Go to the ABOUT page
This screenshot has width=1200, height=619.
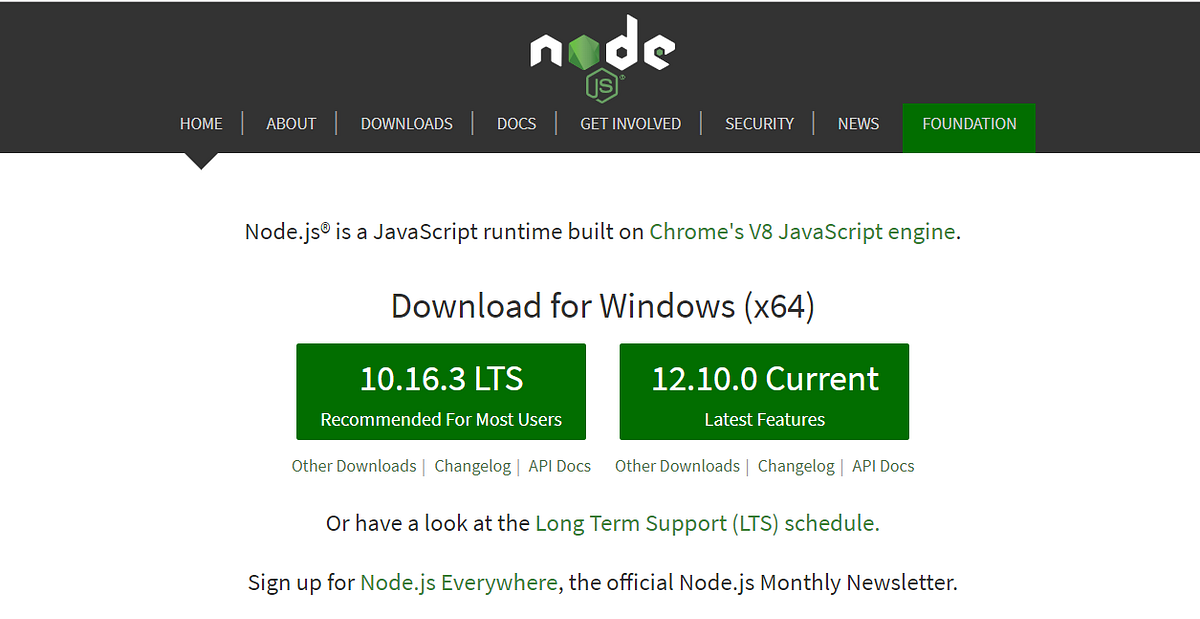click(291, 124)
